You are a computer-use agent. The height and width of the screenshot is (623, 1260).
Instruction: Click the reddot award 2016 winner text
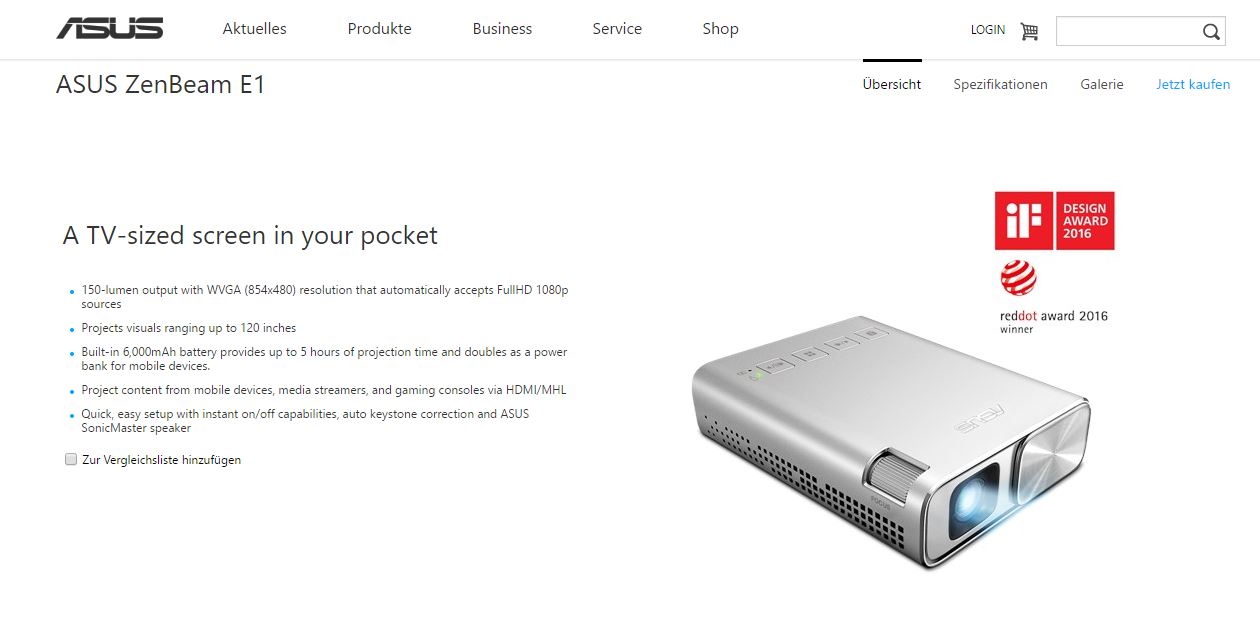tap(1054, 322)
